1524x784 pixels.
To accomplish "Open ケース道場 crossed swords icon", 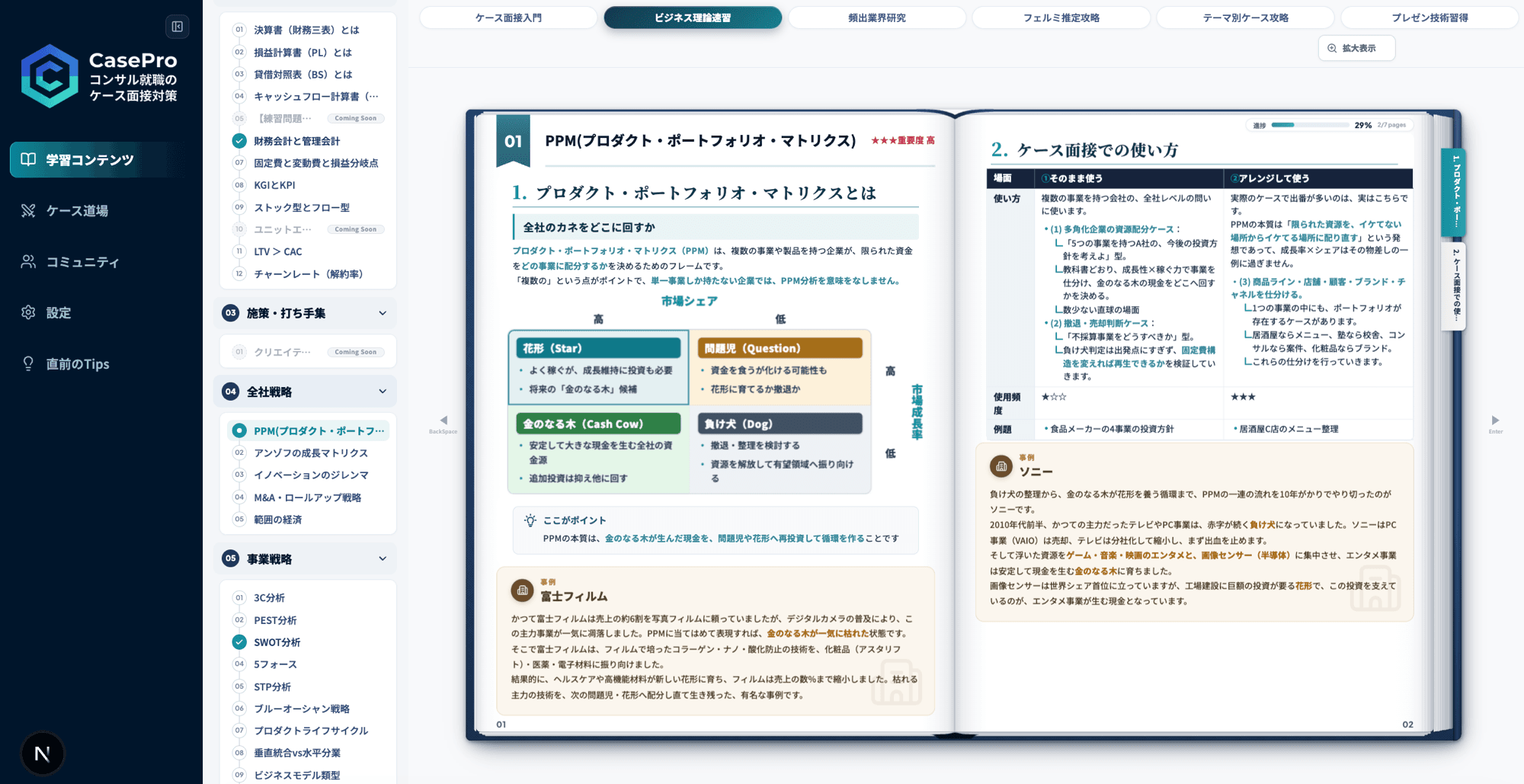I will [28, 210].
